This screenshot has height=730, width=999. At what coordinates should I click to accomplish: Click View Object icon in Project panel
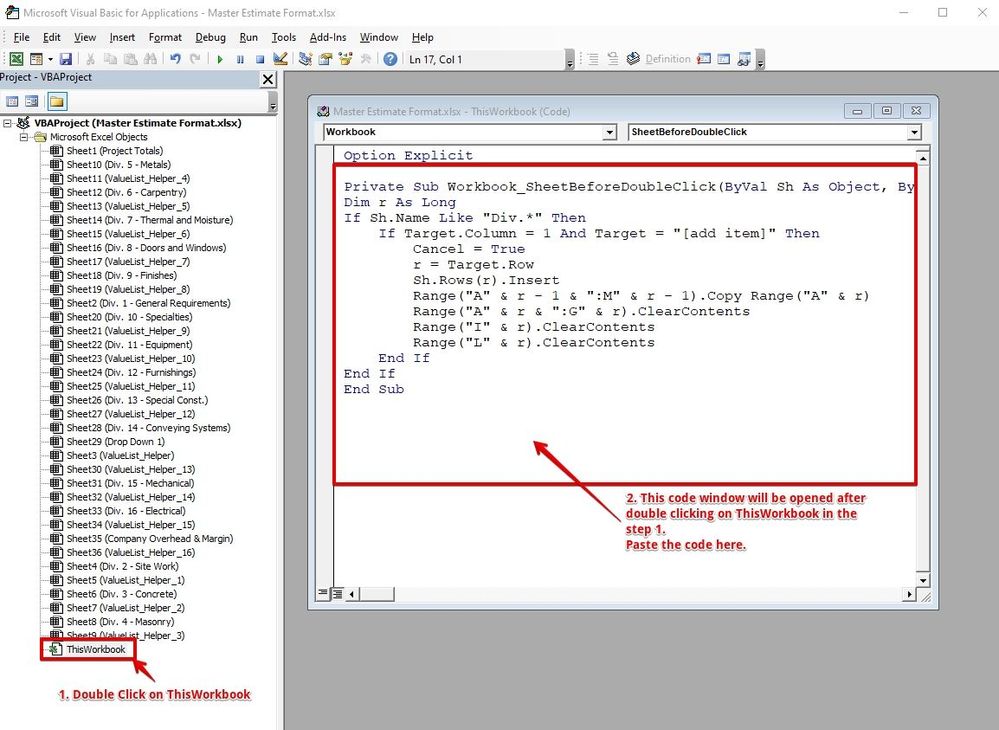tap(32, 101)
